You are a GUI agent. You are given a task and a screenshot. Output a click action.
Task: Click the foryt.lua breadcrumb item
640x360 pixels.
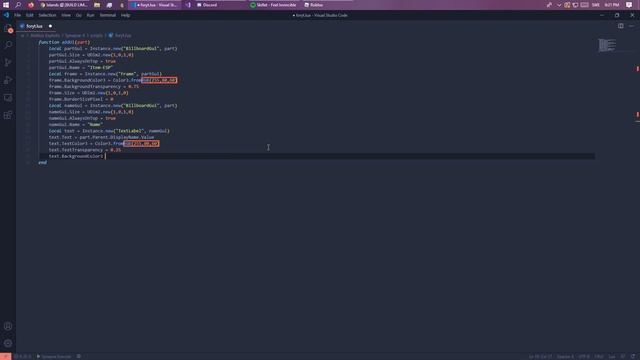pyautogui.click(x=120, y=36)
